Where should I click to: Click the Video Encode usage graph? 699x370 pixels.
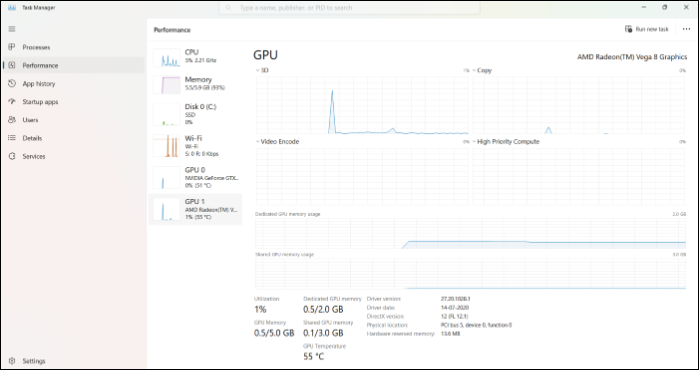(362, 176)
